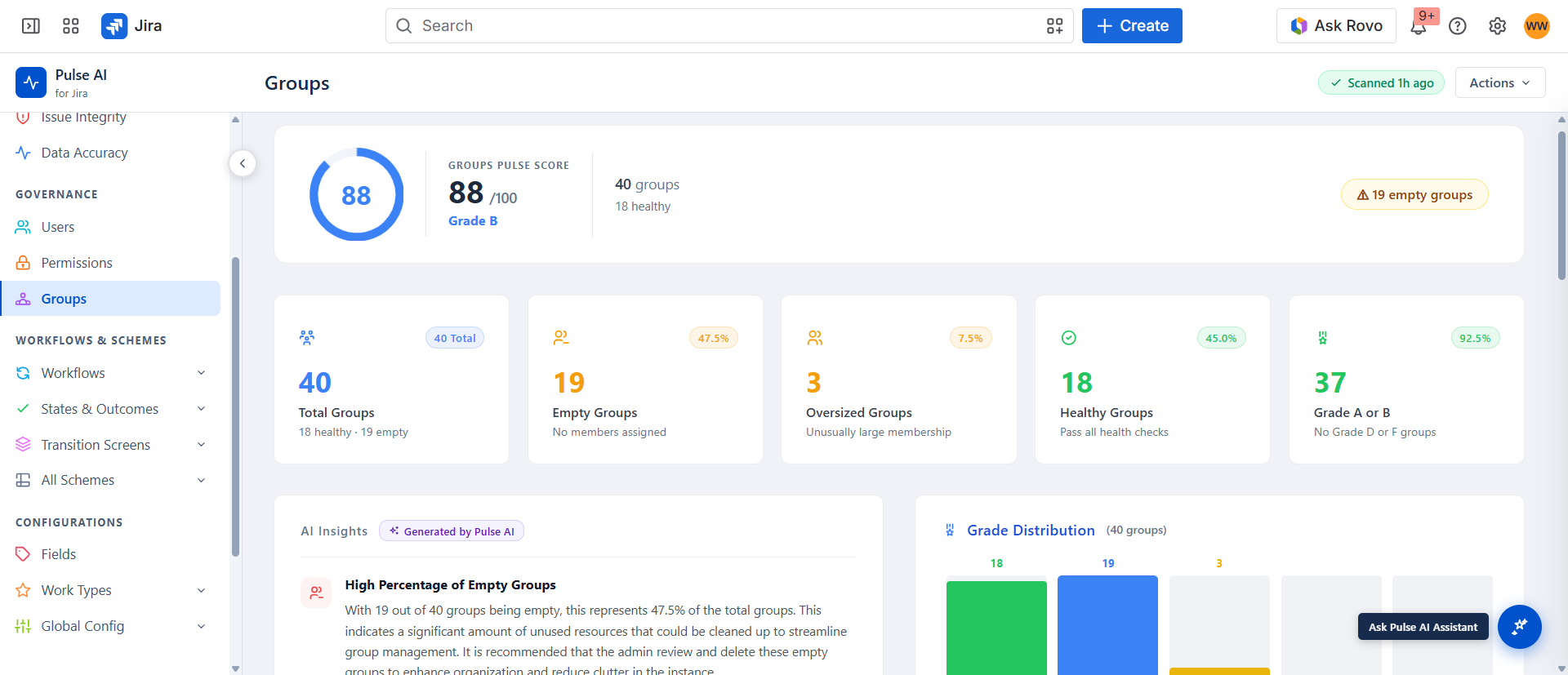Expand the Workflows chevron
Image resolution: width=1568 pixels, height=675 pixels.
click(x=201, y=373)
